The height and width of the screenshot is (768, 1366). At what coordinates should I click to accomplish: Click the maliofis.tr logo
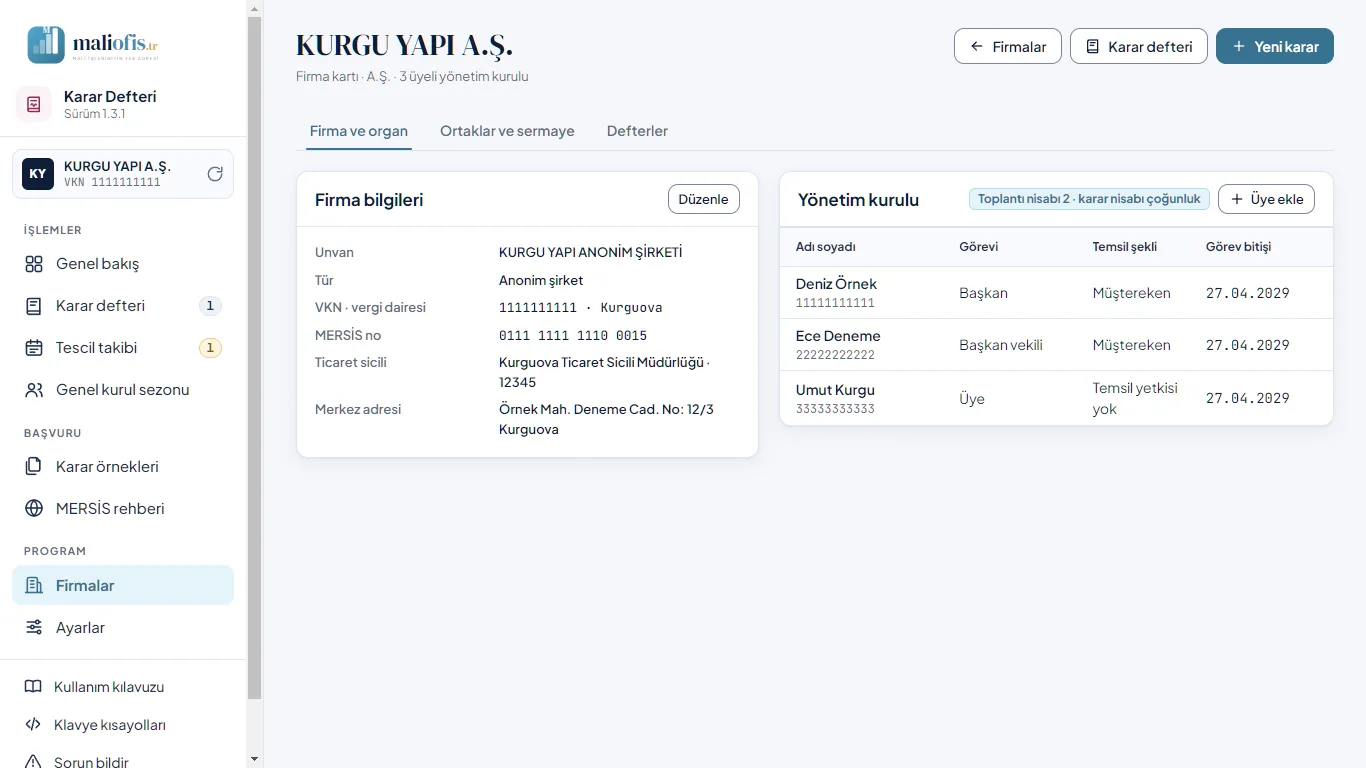[93, 43]
